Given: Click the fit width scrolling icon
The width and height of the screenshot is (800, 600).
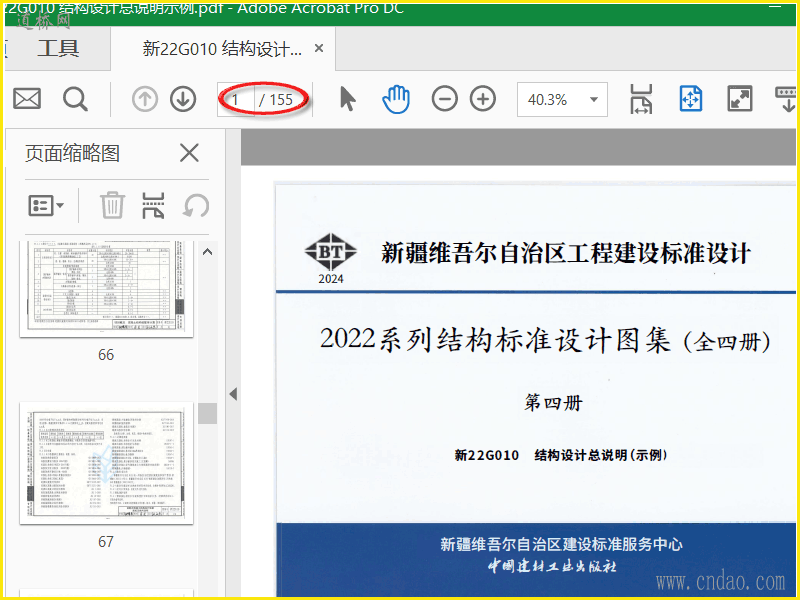Looking at the screenshot, I should [641, 99].
